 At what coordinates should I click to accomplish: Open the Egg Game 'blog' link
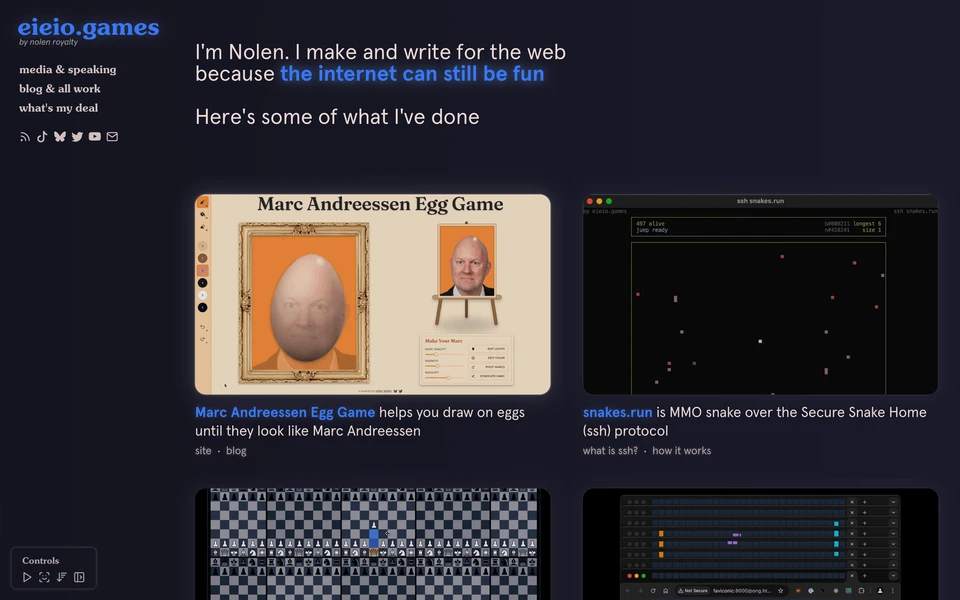click(x=236, y=451)
